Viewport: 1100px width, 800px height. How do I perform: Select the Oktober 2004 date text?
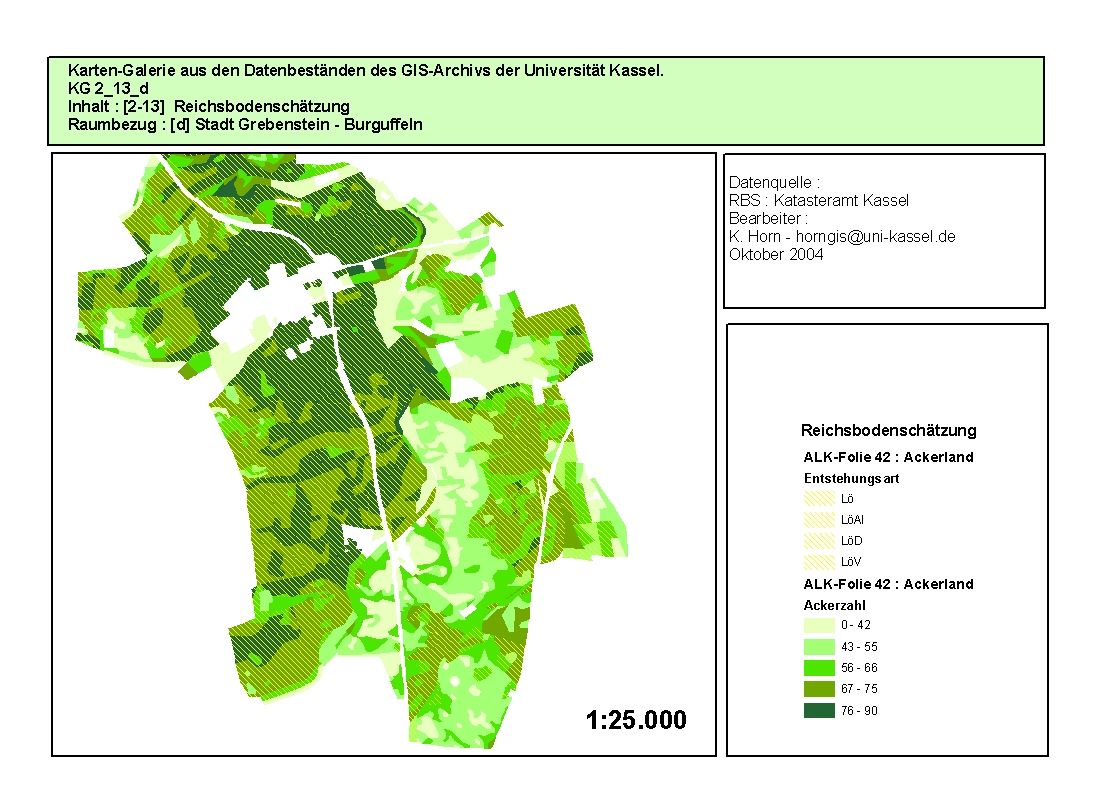coord(776,255)
